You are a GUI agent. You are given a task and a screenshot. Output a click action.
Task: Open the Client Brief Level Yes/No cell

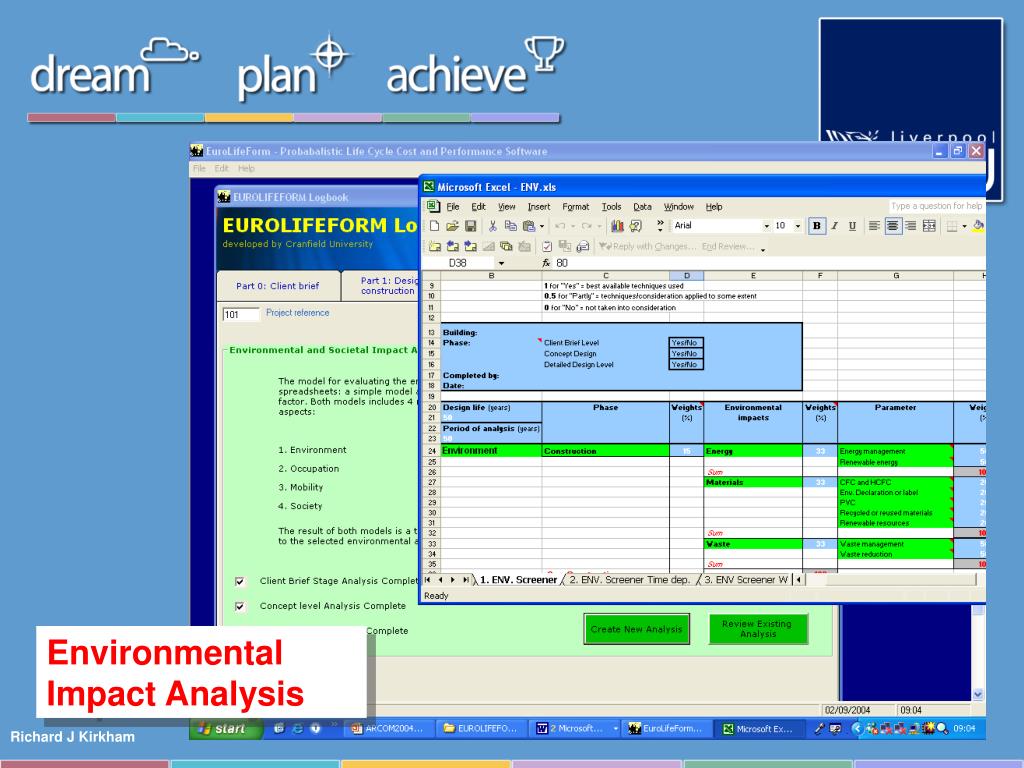(686, 342)
